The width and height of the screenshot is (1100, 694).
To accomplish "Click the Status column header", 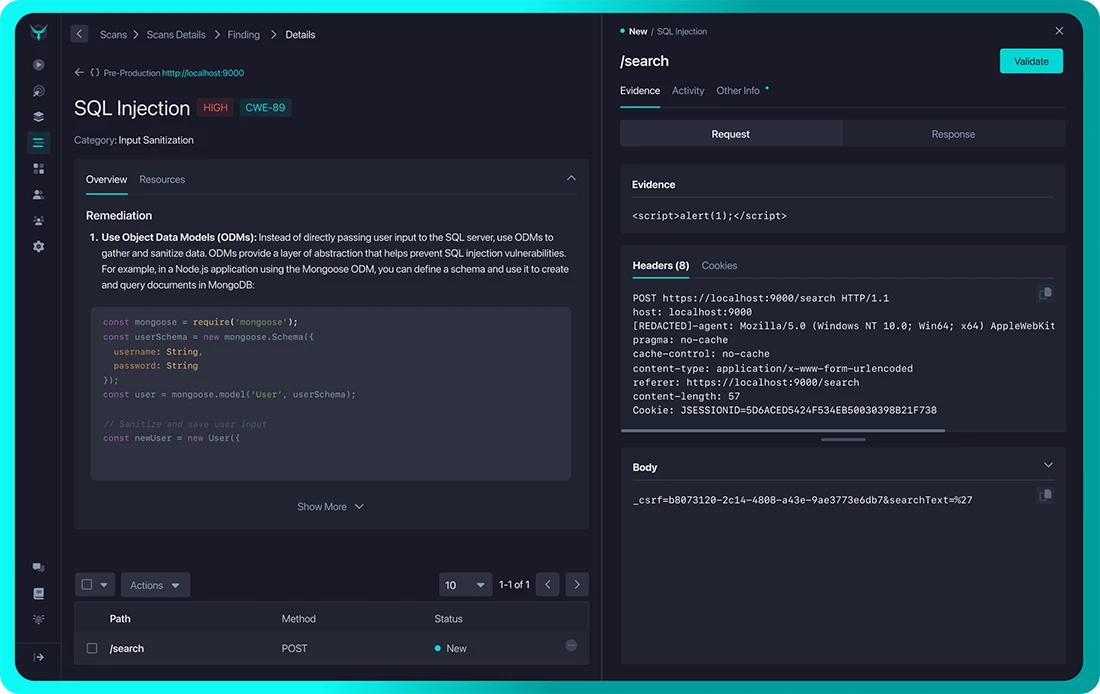I will [x=448, y=618].
